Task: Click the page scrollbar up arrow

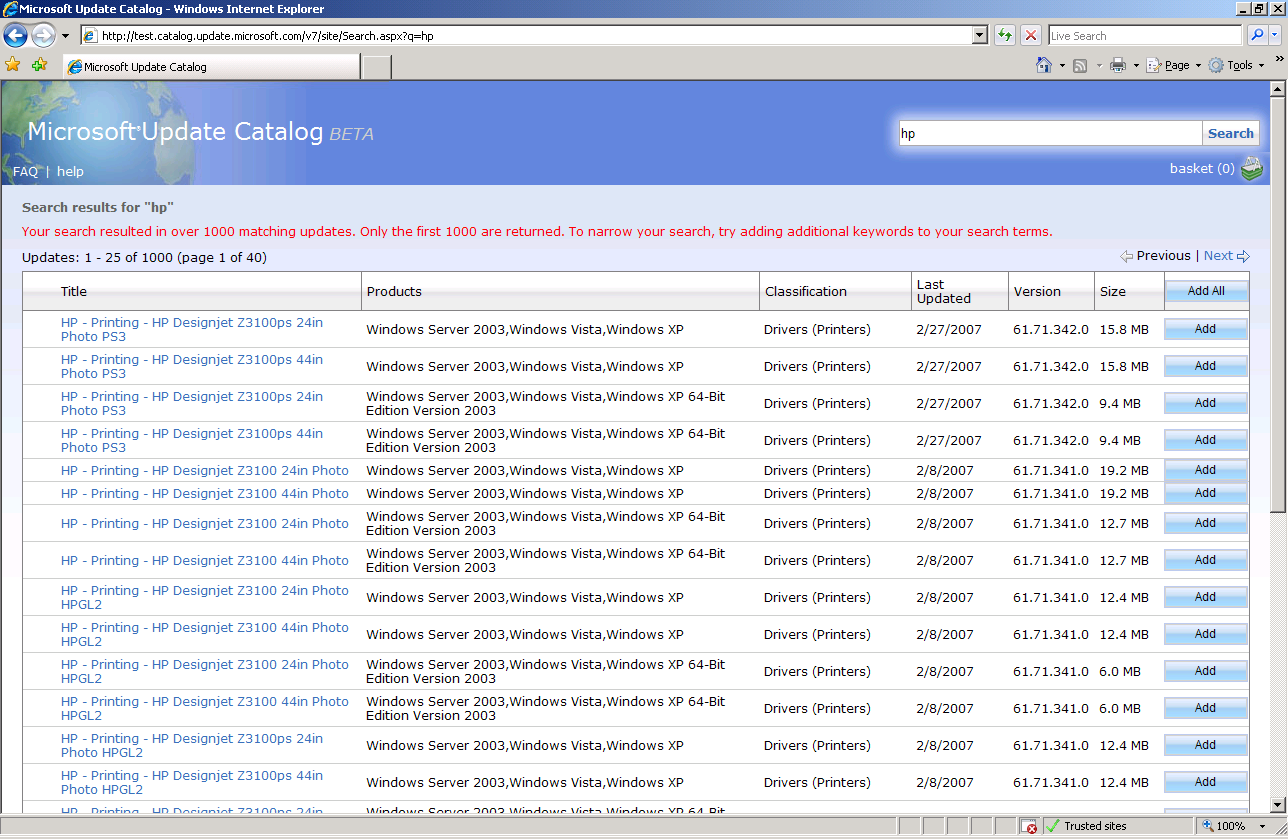Action: tap(1277, 89)
